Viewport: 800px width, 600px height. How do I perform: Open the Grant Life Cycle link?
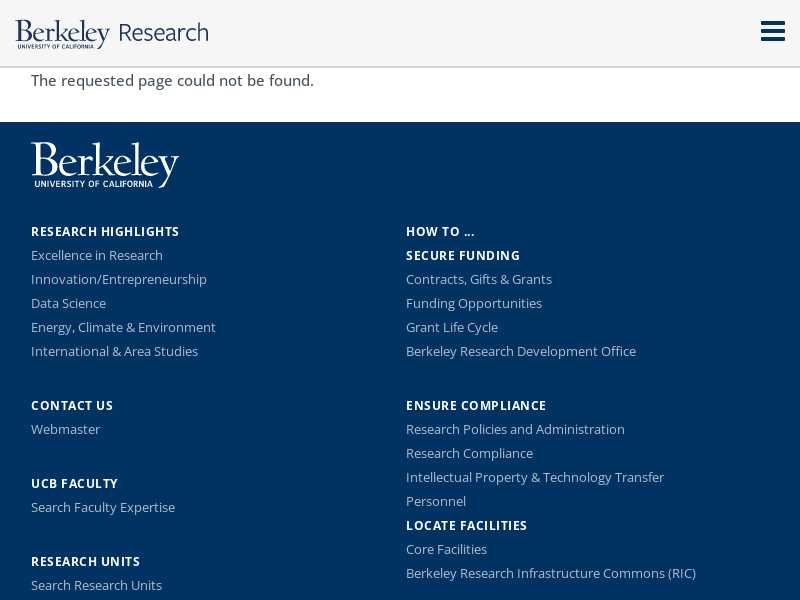click(x=452, y=328)
